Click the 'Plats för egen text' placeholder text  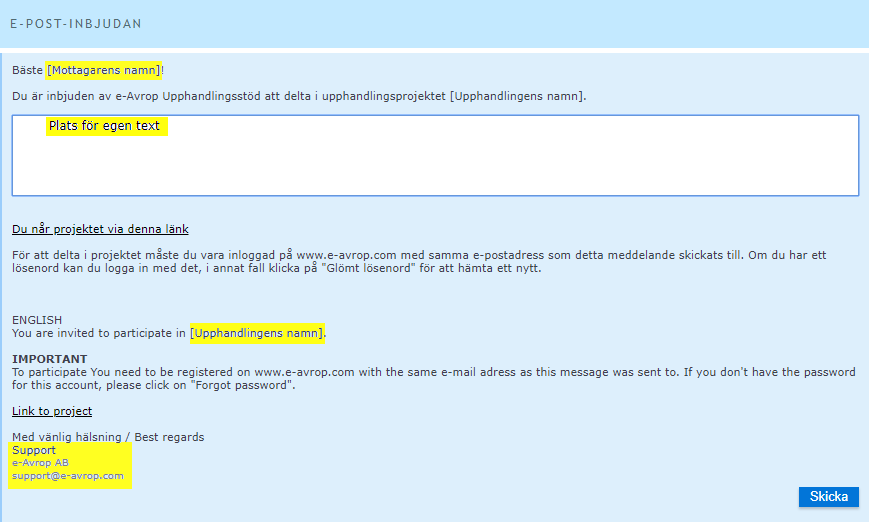[x=104, y=126]
